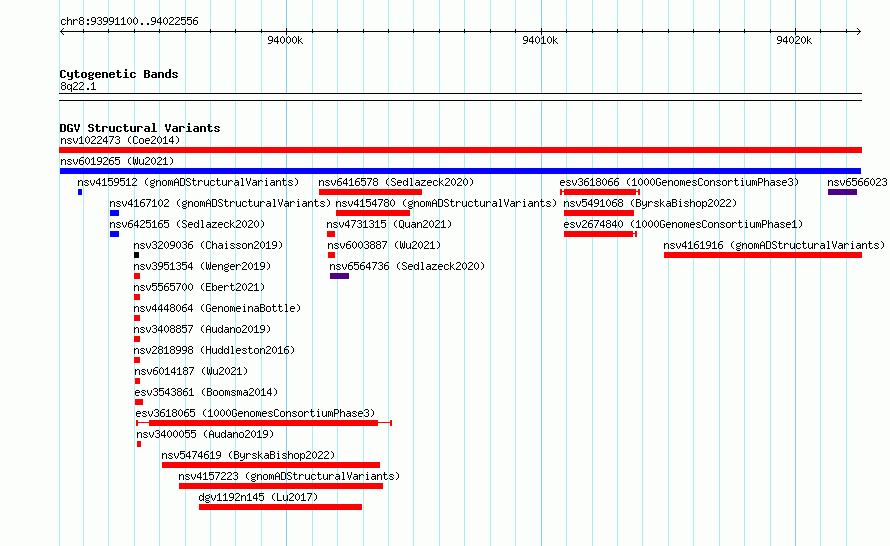Click the nsv6416578 (Sedlazeck2020) label
890x546 pixels.
point(396,182)
